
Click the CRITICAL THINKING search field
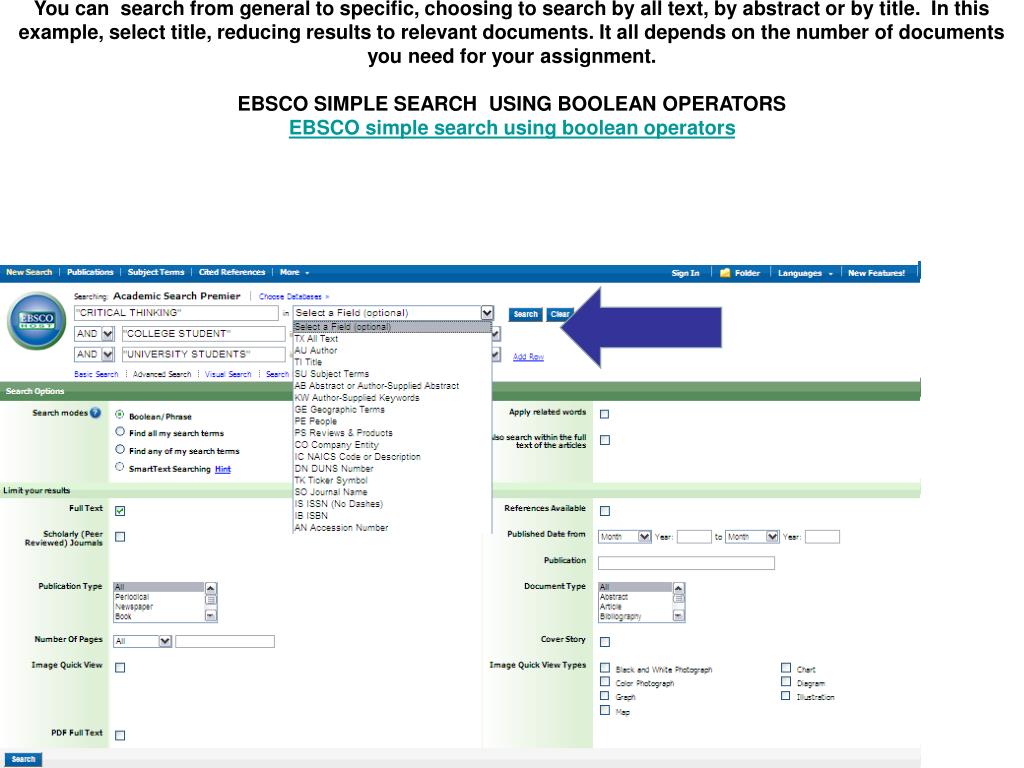click(176, 313)
